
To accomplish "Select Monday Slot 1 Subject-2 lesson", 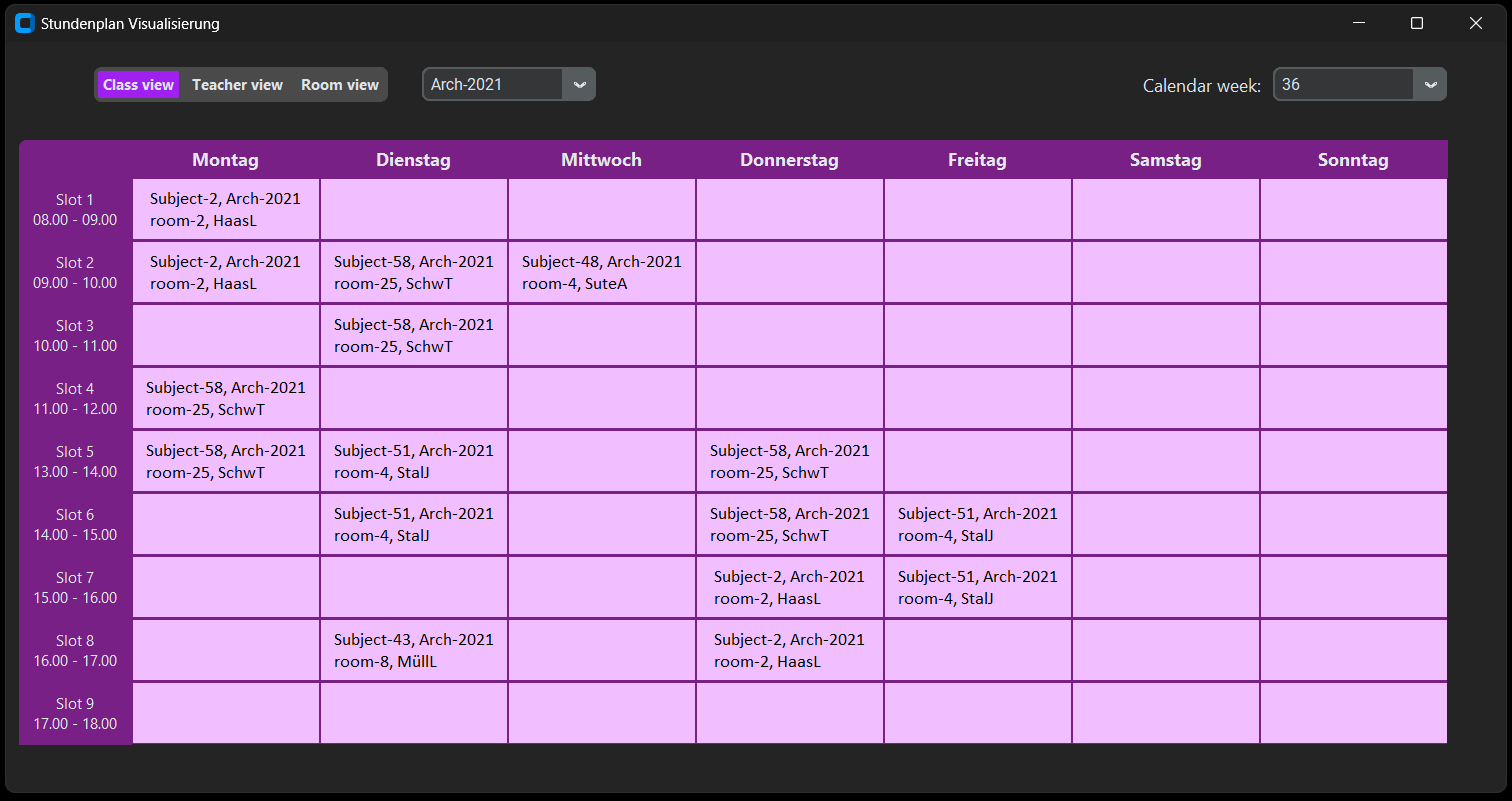I will 225,210.
